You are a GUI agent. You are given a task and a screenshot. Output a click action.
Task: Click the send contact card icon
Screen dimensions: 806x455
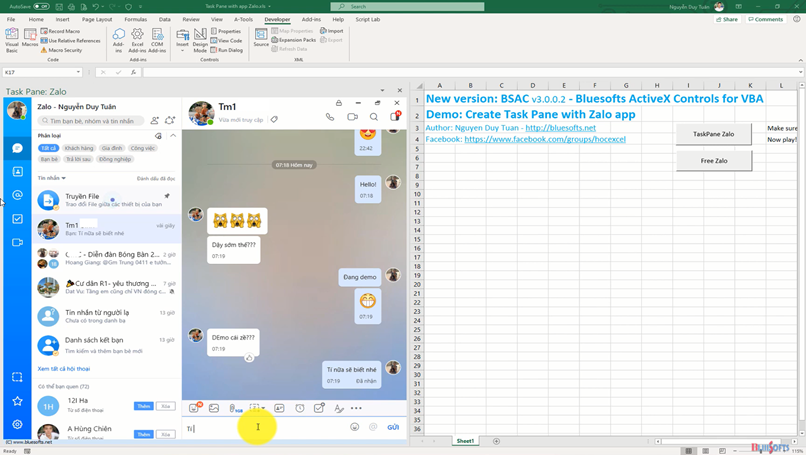(x=279, y=408)
